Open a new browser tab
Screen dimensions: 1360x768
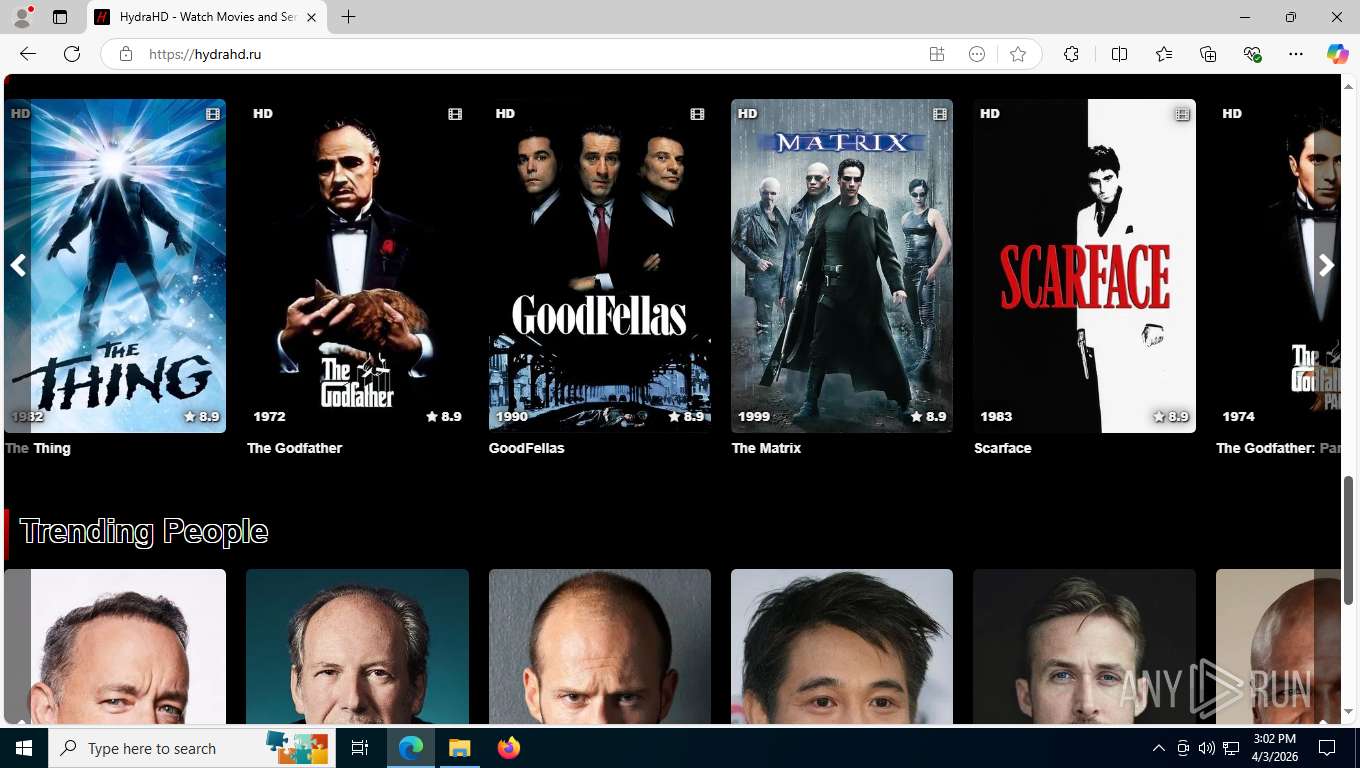[x=348, y=17]
